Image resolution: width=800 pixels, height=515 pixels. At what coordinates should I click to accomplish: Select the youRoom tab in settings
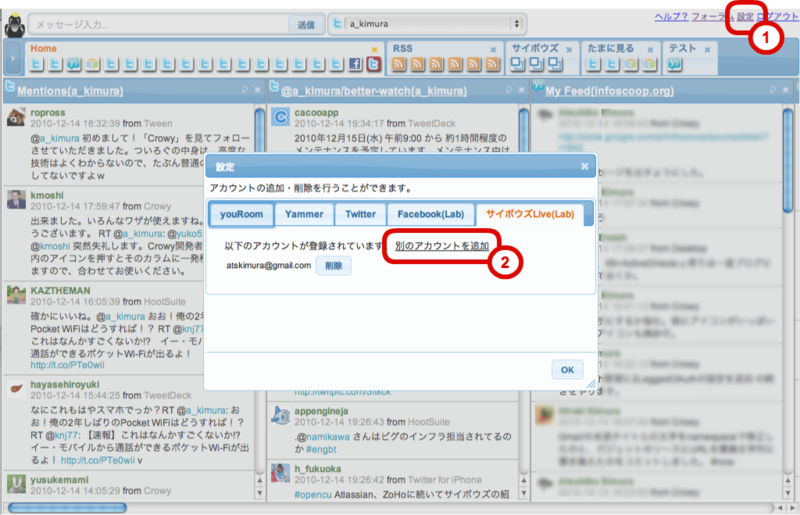(x=242, y=214)
